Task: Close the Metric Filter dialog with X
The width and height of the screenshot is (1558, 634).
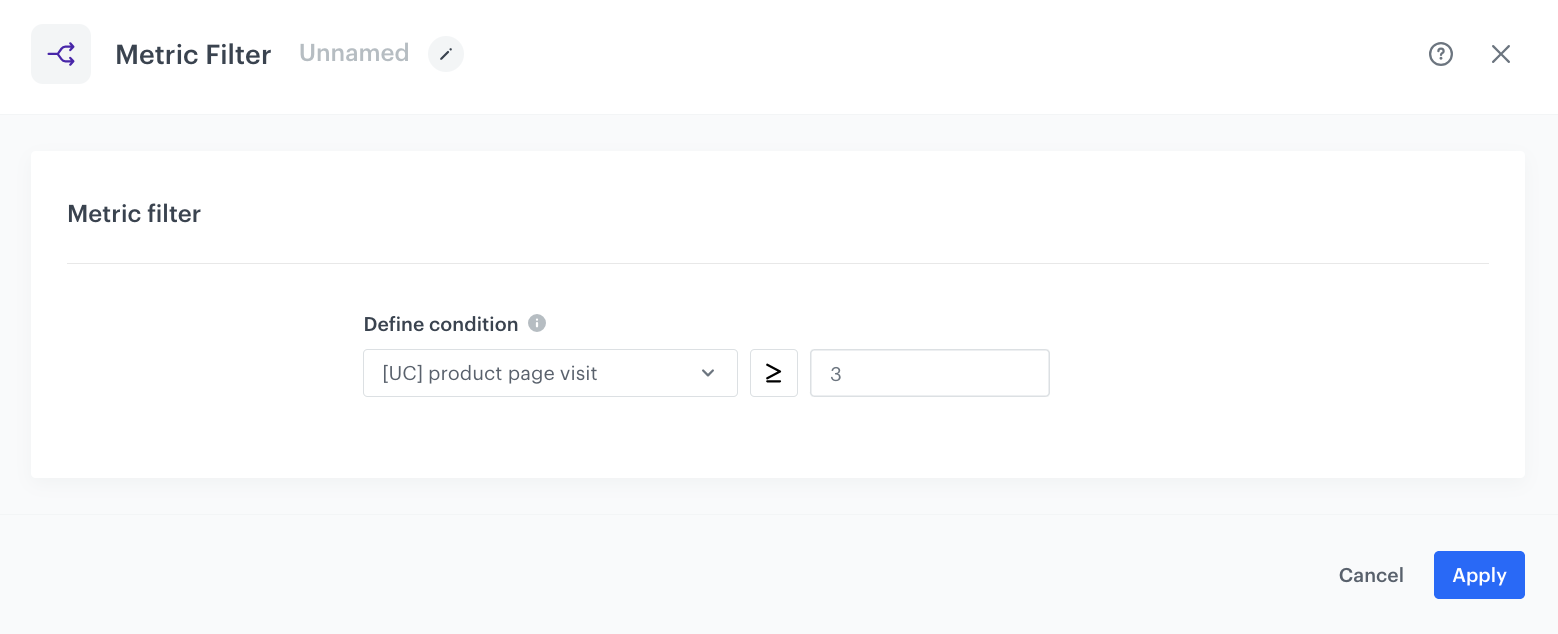Action: pyautogui.click(x=1500, y=54)
